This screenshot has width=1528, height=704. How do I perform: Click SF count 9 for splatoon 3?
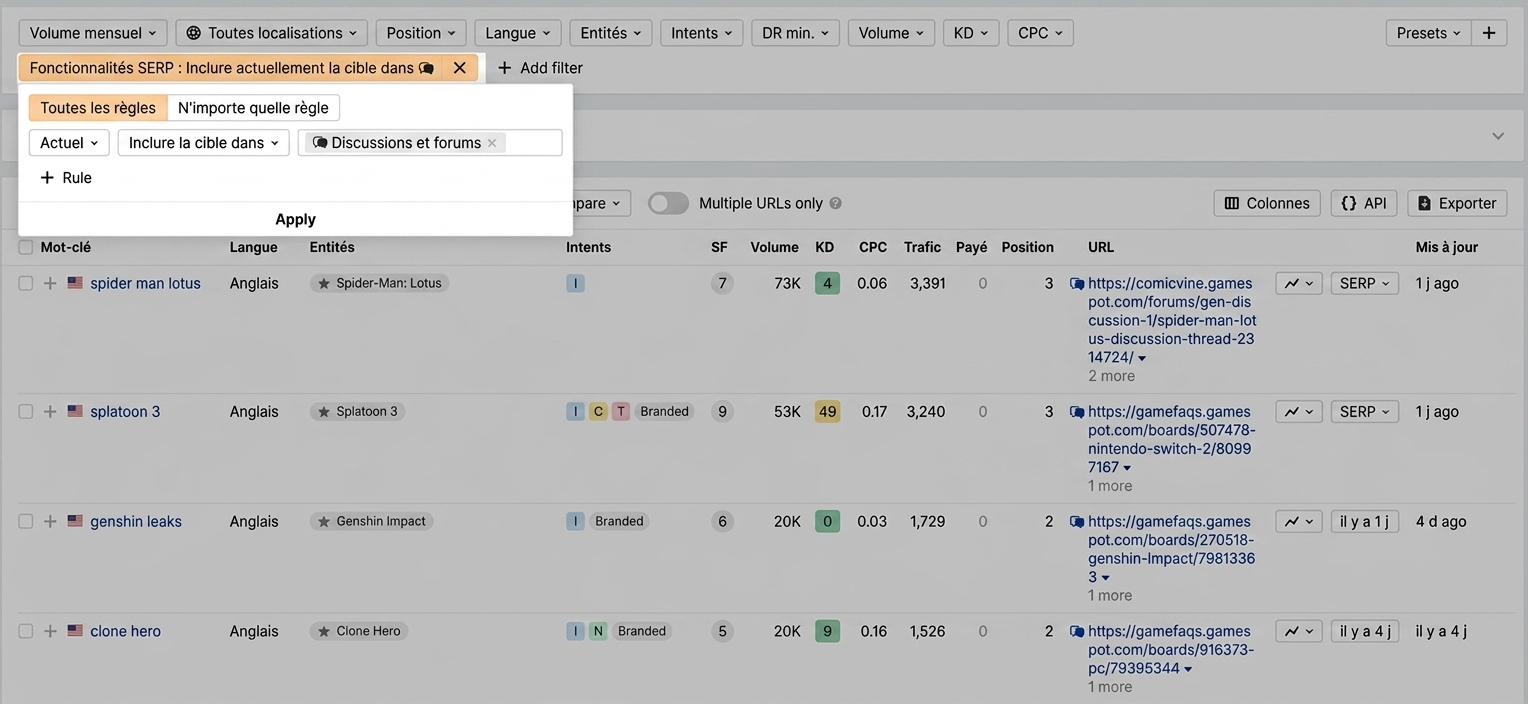pyautogui.click(x=722, y=412)
